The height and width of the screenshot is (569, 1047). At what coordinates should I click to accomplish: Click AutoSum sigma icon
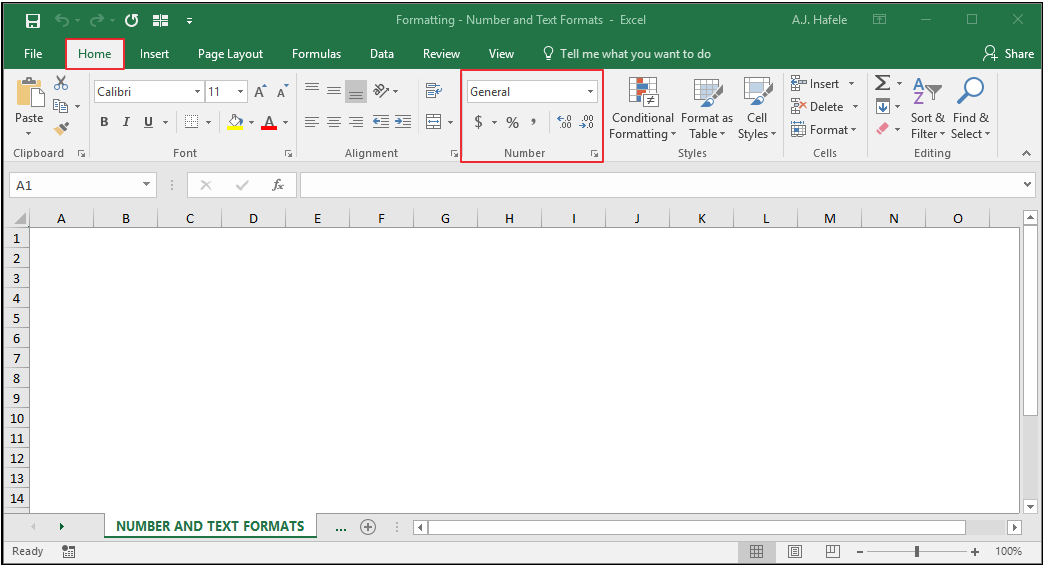click(x=882, y=83)
